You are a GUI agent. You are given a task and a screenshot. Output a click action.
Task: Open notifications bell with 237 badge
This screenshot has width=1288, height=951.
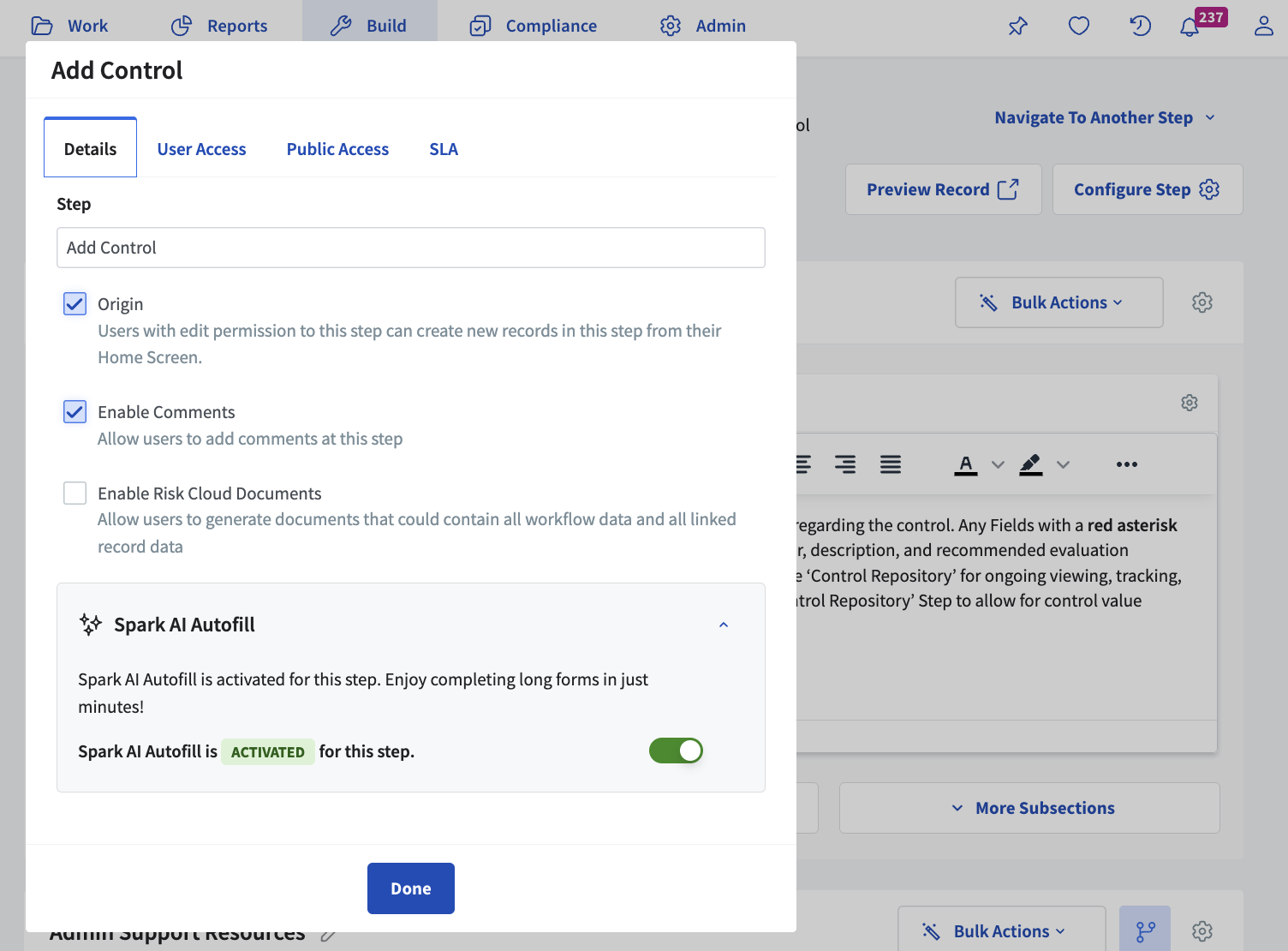1190,27
